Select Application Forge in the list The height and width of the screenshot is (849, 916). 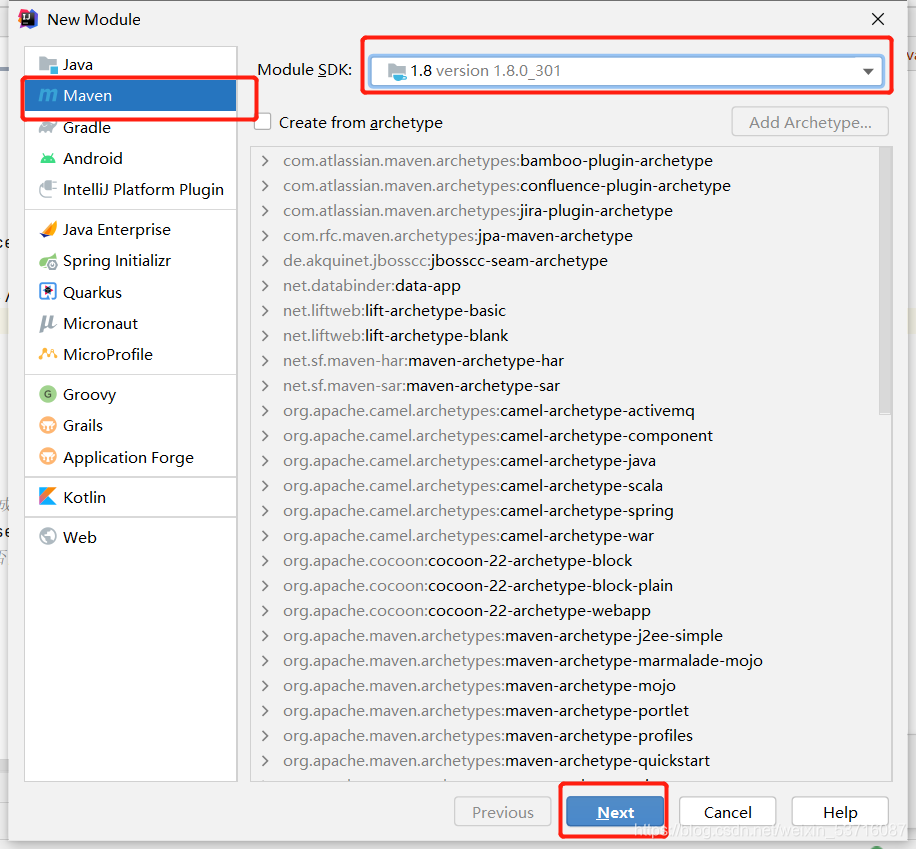click(130, 457)
